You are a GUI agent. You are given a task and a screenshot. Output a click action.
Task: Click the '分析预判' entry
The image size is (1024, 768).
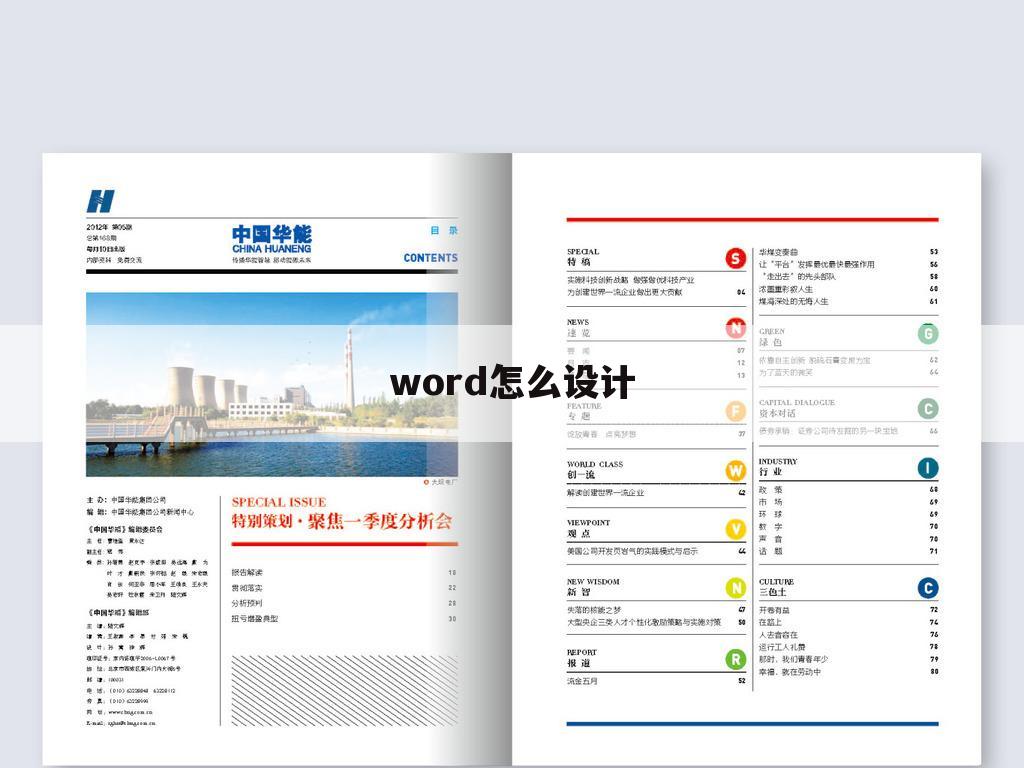pyautogui.click(x=247, y=603)
